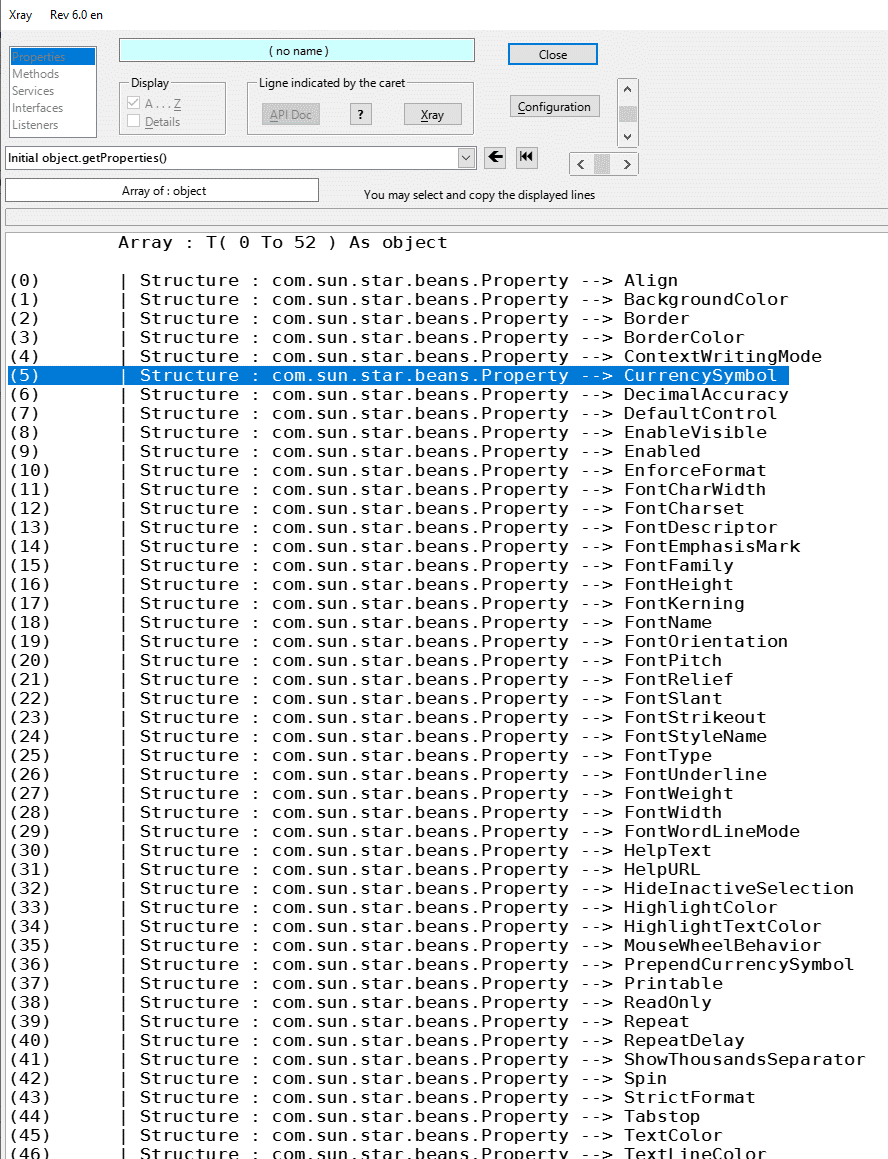Image resolution: width=888 pixels, height=1159 pixels.
Task: Click the horizontal scrollbar right arrow
Action: [627, 164]
